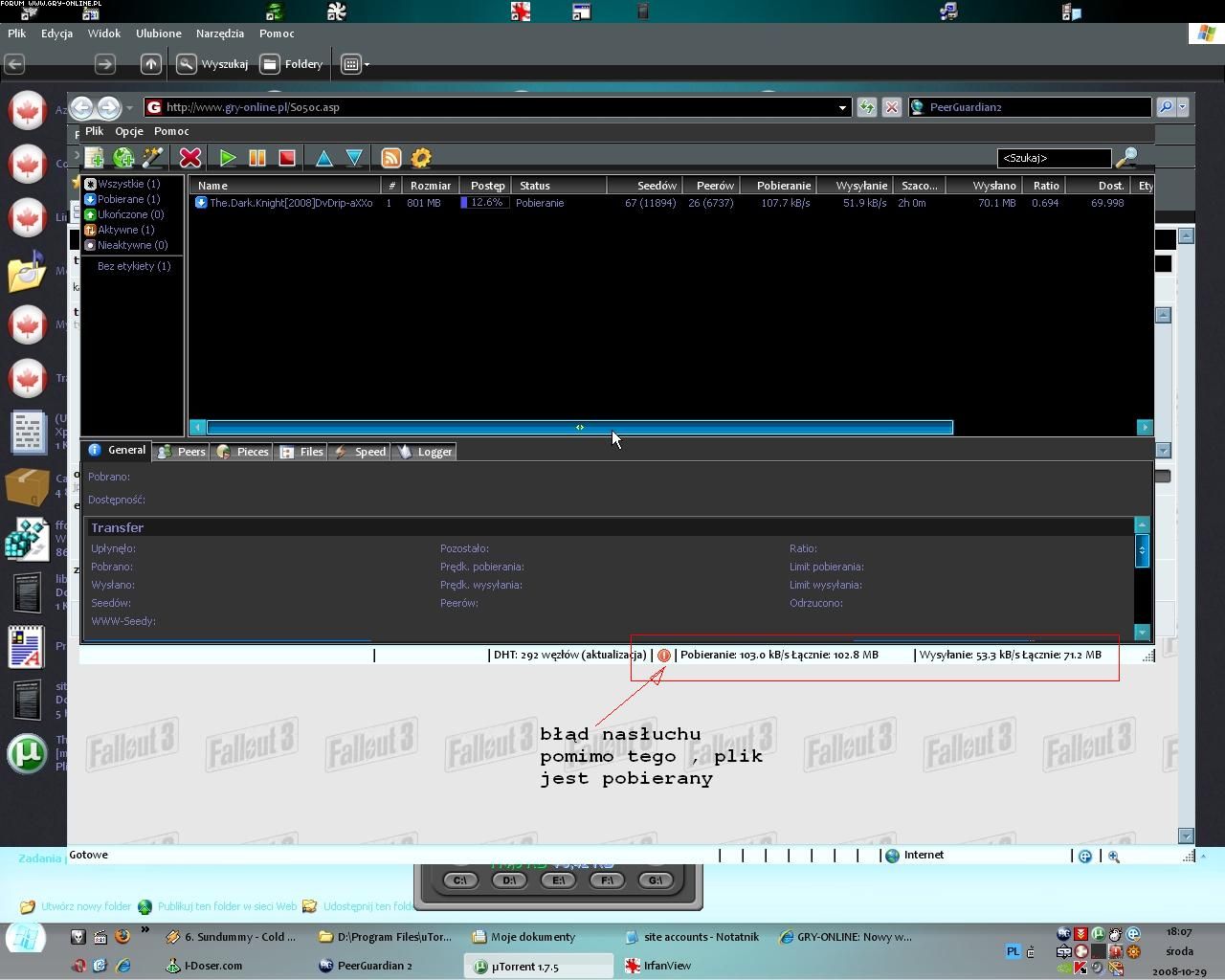1225x980 pixels.
Task: Switch to the Logger tab
Action: click(424, 452)
